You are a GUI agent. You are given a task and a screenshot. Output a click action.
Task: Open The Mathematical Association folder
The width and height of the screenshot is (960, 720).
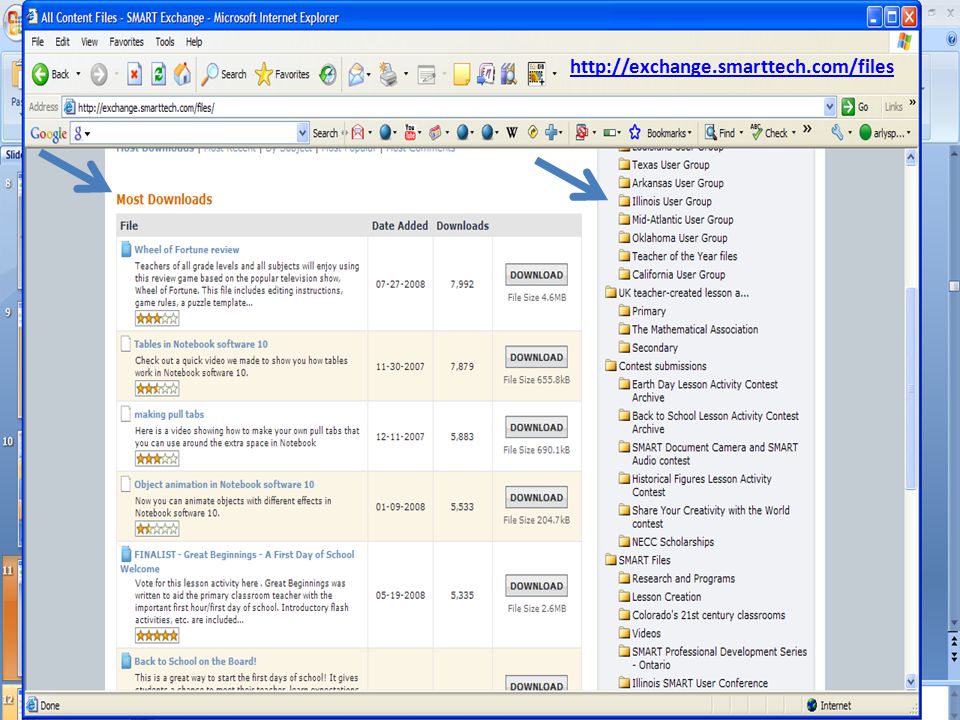[688, 329]
